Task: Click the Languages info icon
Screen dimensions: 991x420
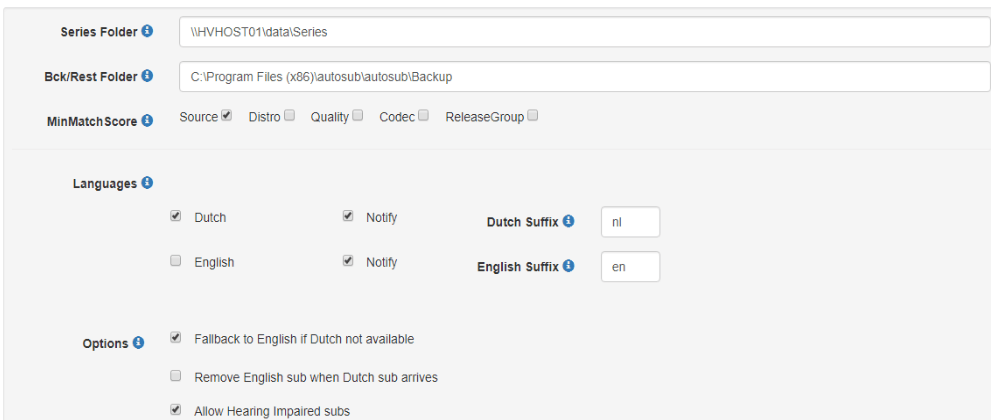Action: 147,183
